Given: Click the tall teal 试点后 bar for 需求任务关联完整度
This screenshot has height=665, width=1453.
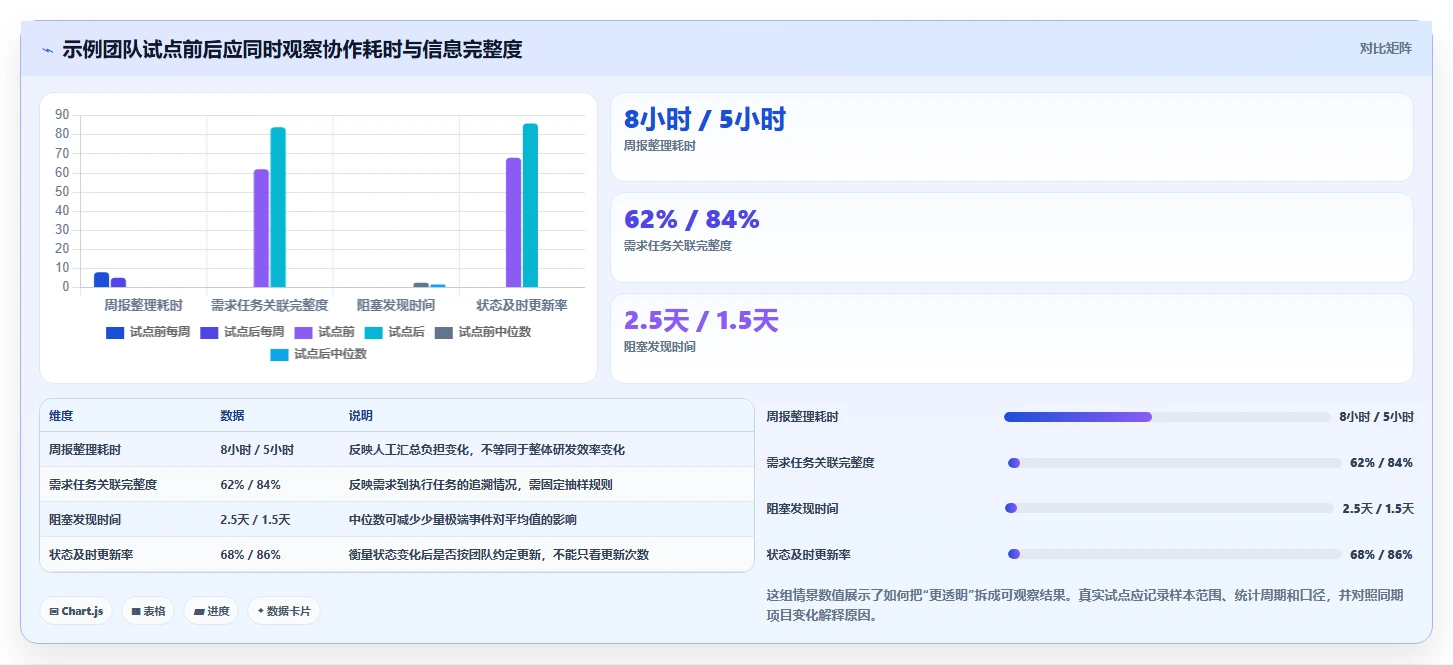Looking at the screenshot, I should tap(278, 207).
